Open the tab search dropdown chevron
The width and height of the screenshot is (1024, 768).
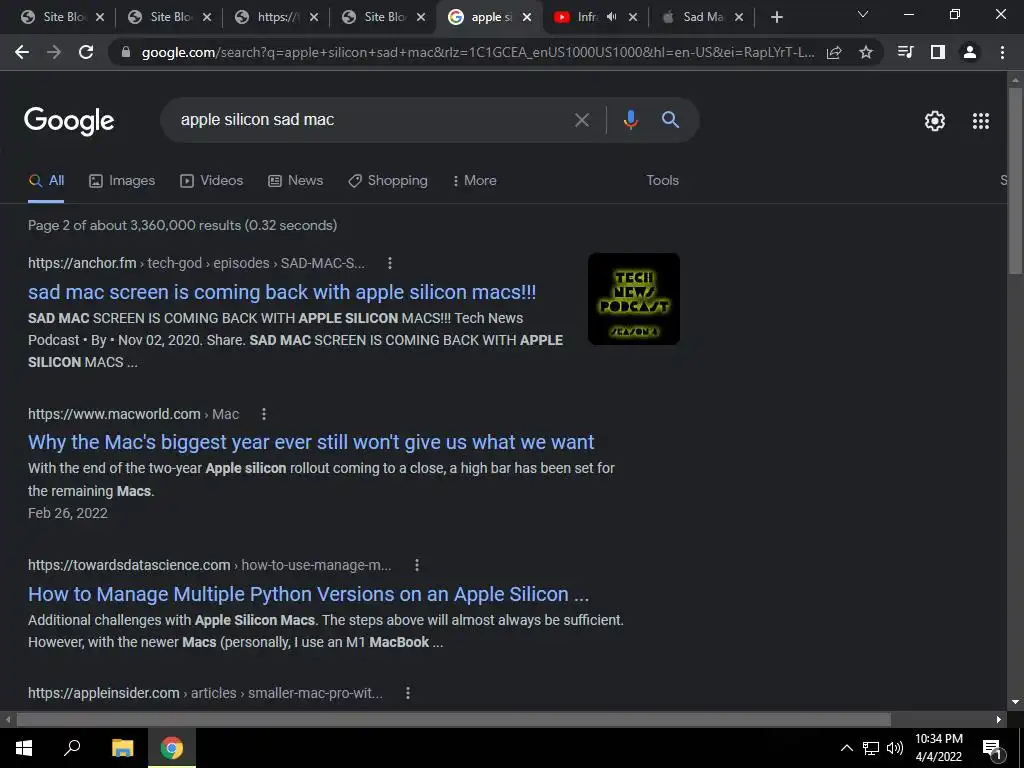pos(863,14)
